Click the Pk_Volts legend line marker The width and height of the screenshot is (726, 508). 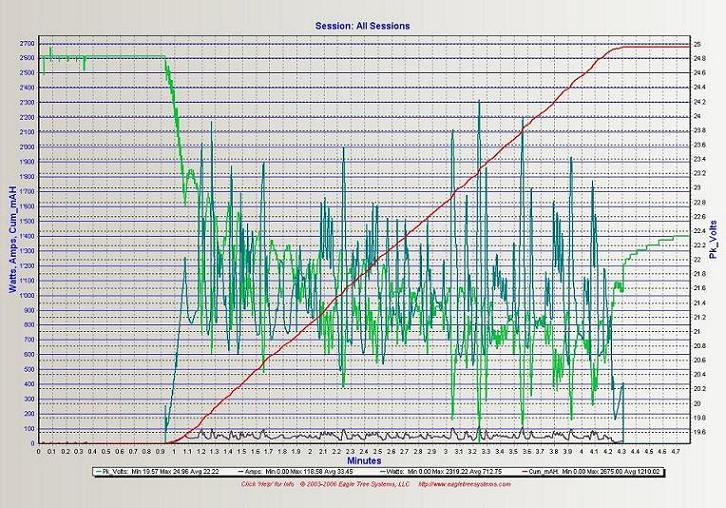coord(97,470)
